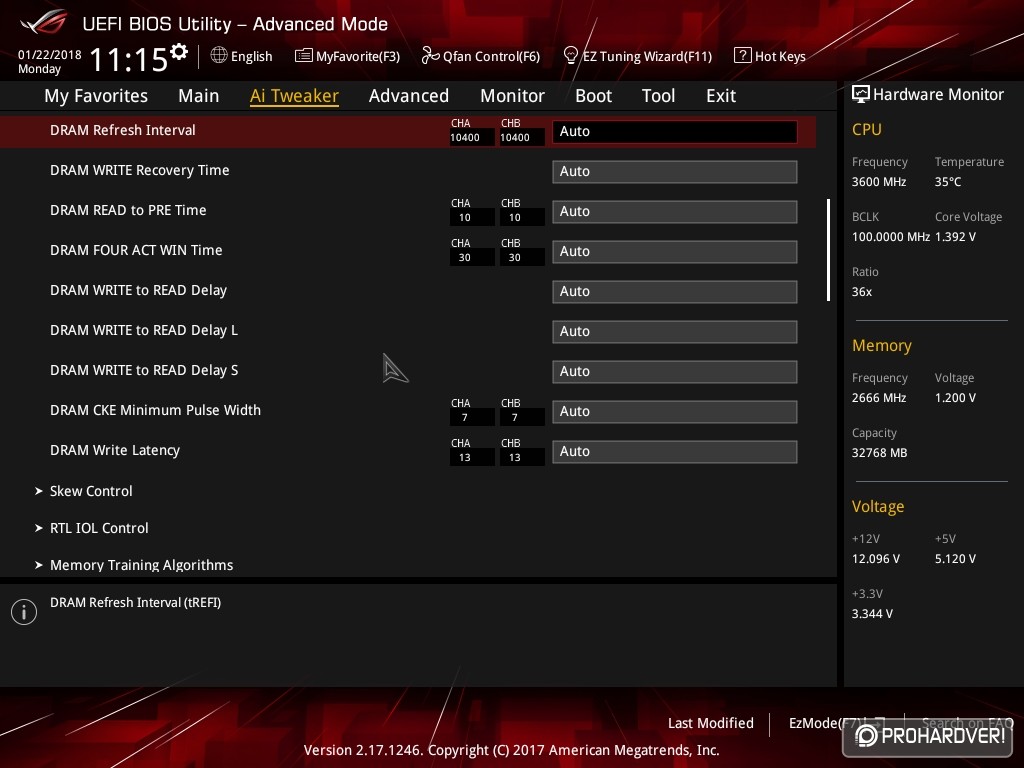Click Core Voltage 1.392 V value
The width and height of the screenshot is (1024, 768).
pos(955,236)
